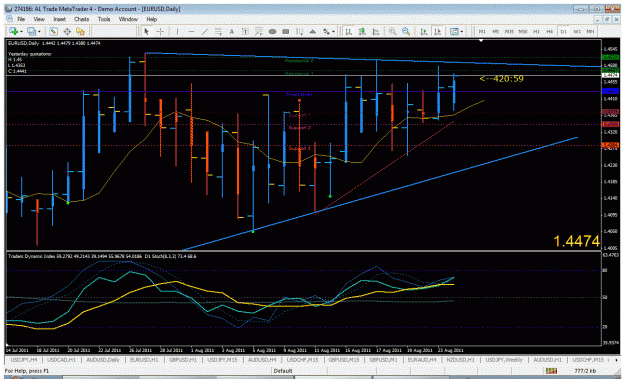The image size is (625, 379).
Task: Select the Vertical Line drawing tool
Action: pyautogui.click(x=177, y=31)
